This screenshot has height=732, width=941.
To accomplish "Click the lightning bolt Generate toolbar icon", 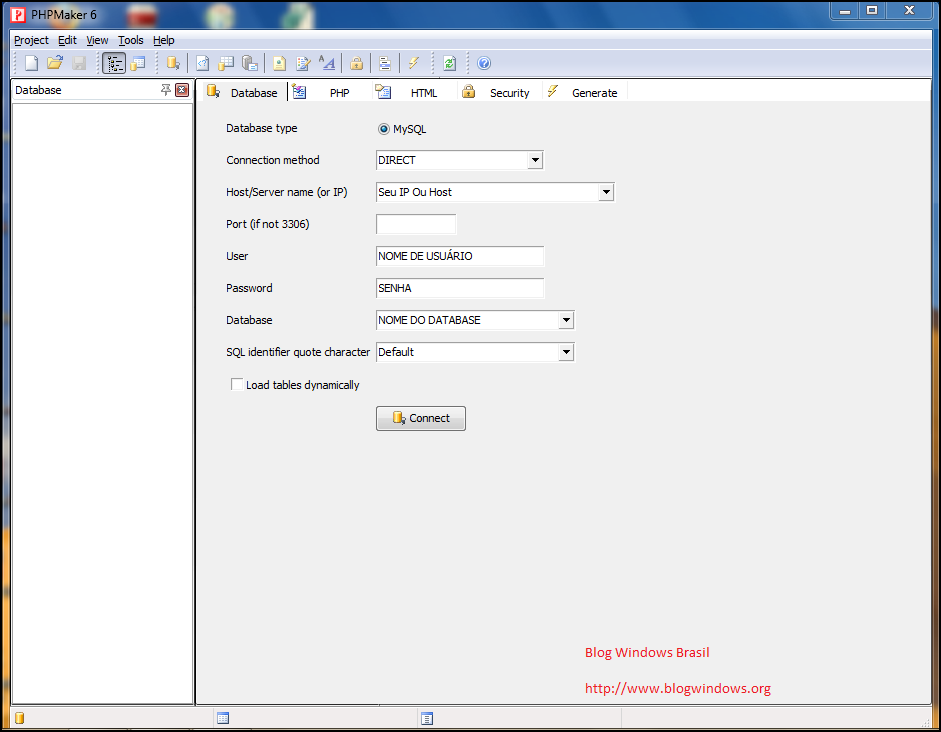I will coord(414,63).
